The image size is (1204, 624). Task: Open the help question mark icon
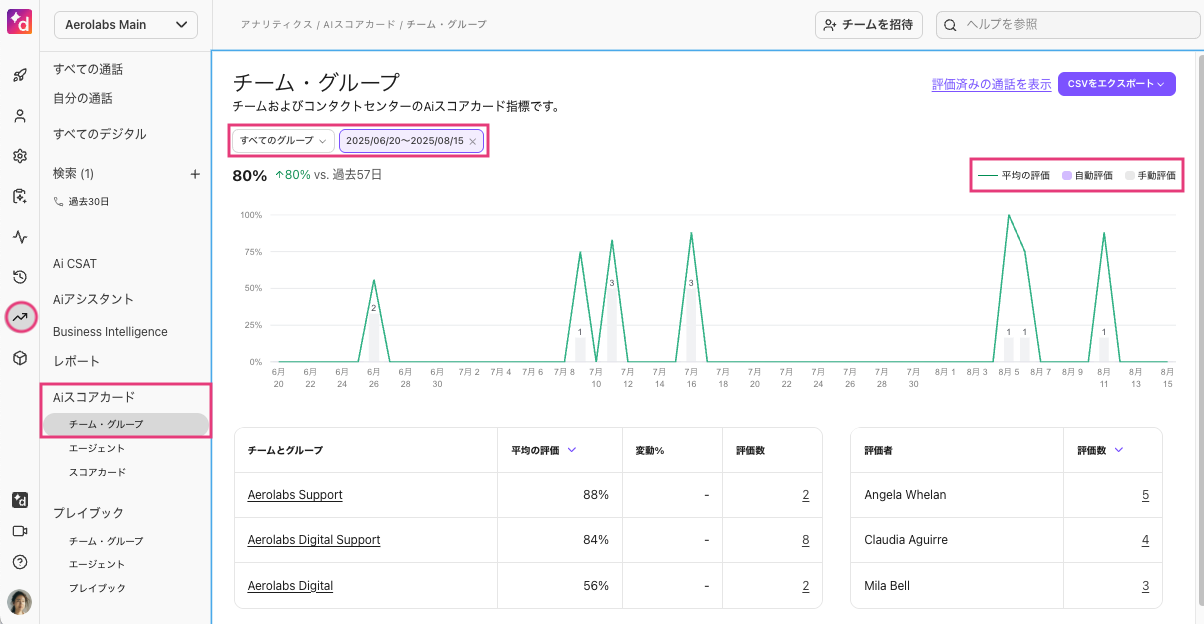coord(19,562)
